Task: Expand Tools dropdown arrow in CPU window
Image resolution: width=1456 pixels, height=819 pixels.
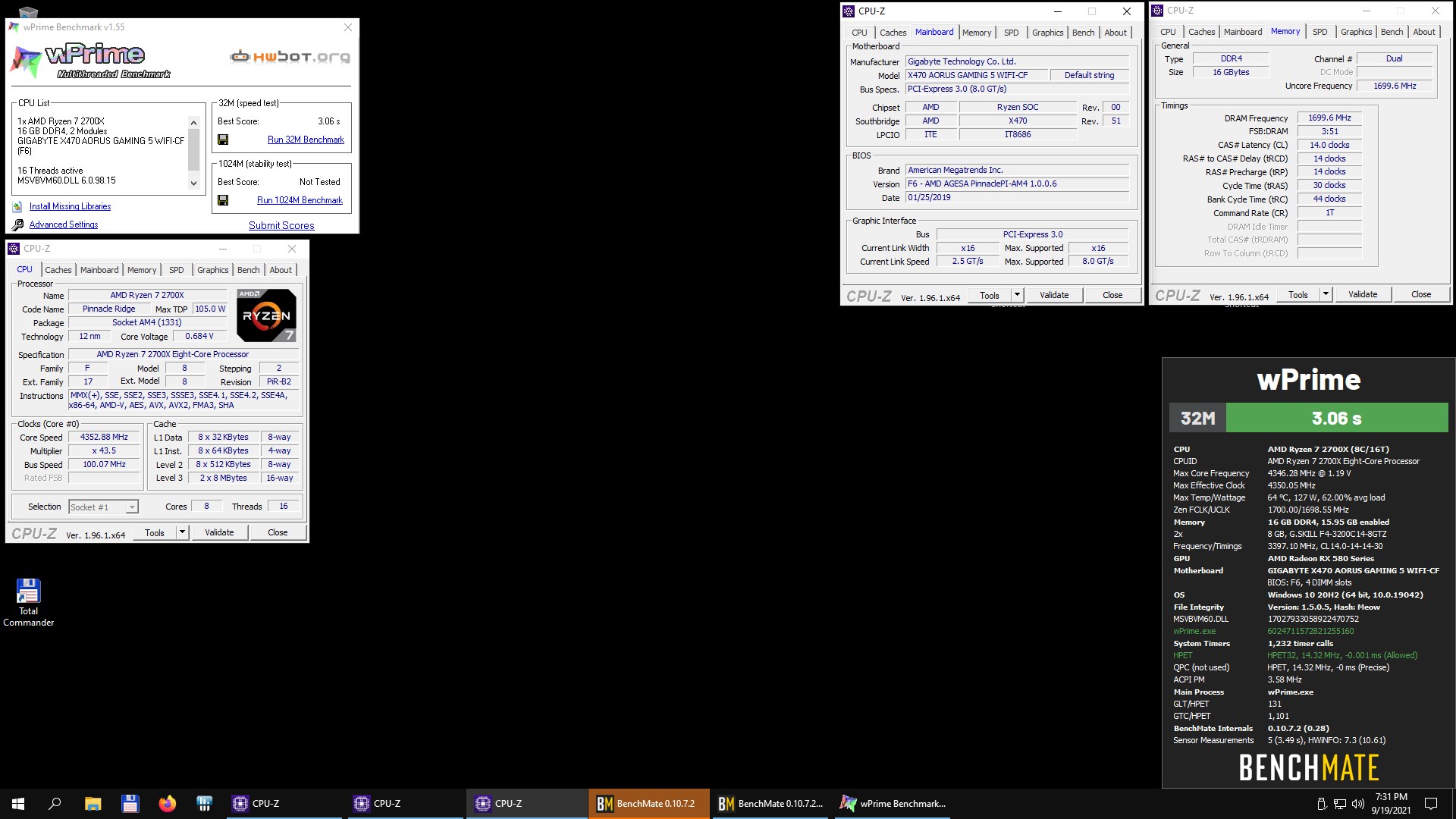Action: 182,532
